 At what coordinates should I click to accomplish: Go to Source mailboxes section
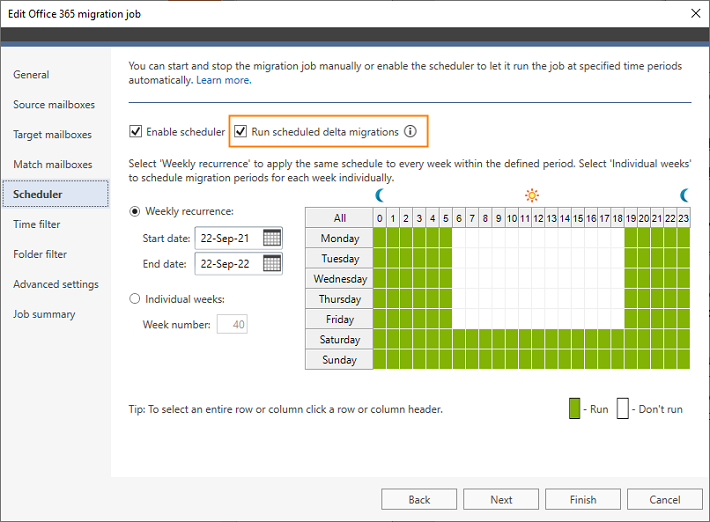coord(54,105)
